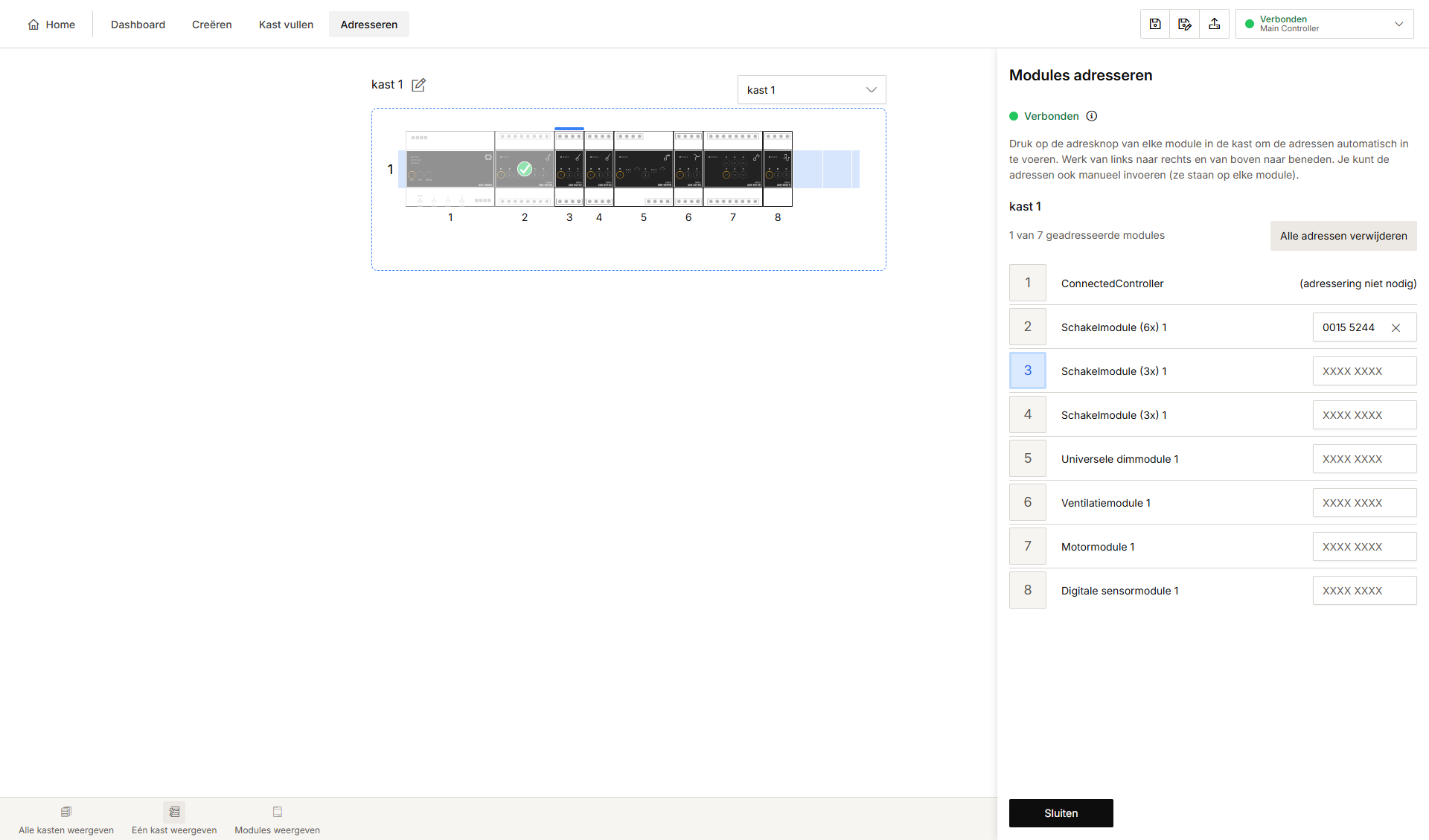Viewport: 1429px width, 840px height.
Task: Select module 6 ventilation module in diagram
Action: [688, 169]
